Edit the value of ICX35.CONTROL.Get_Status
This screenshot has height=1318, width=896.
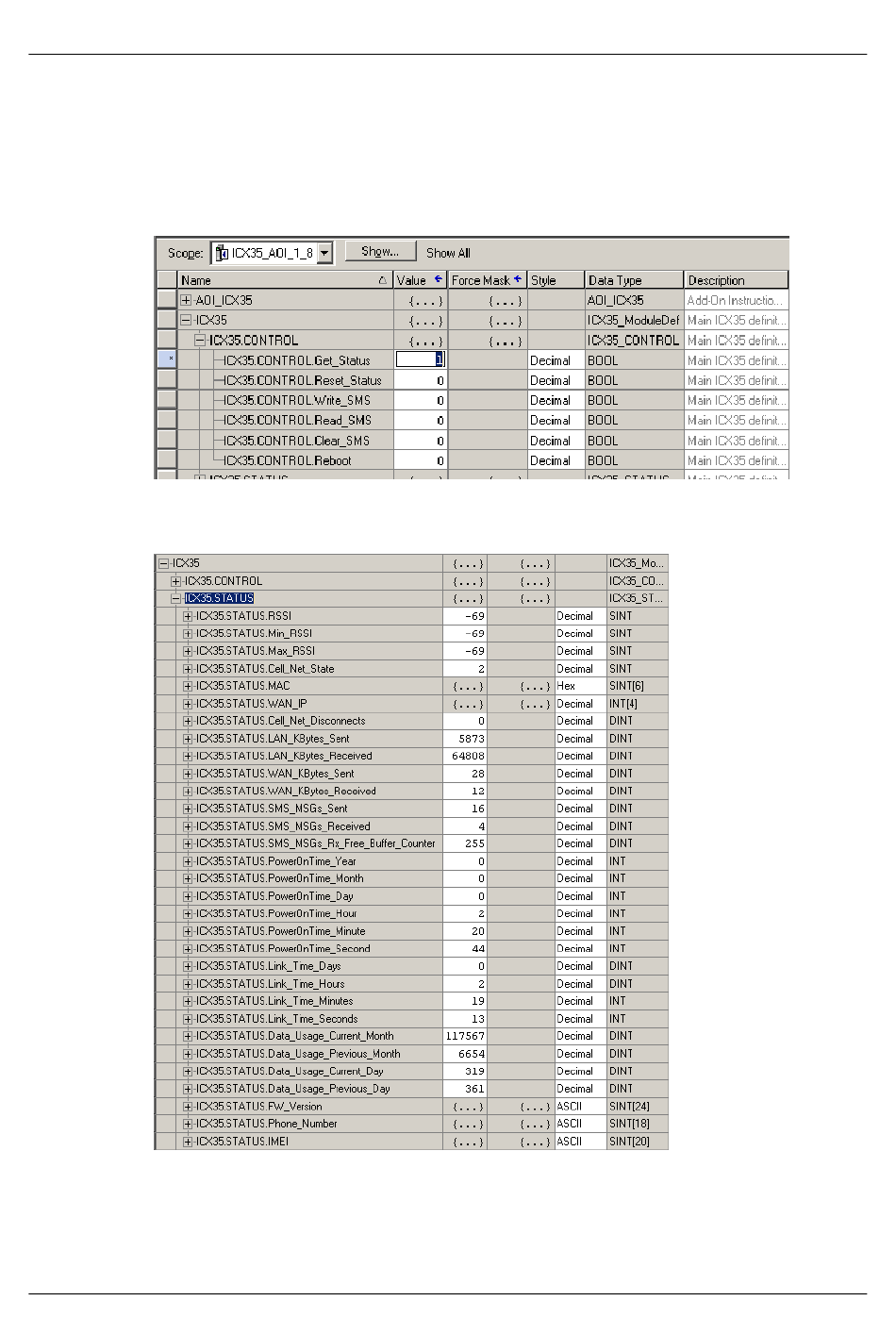420,359
